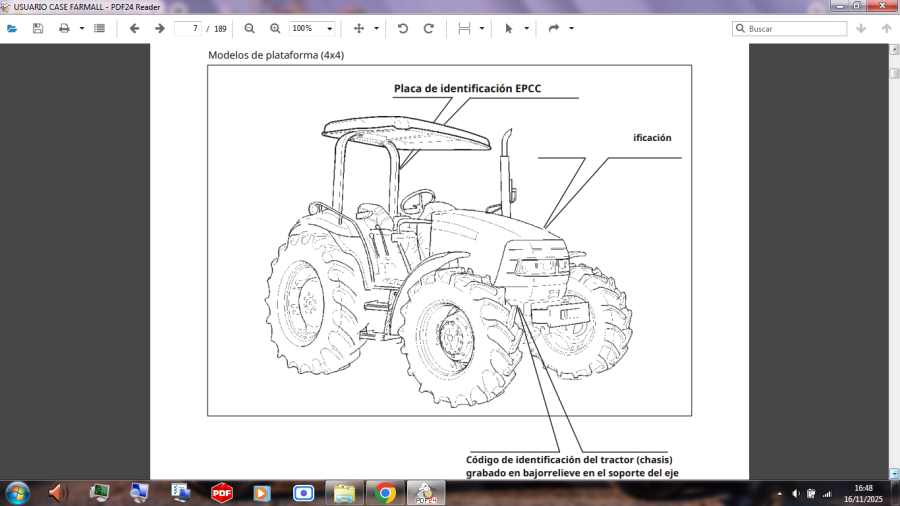900x506 pixels.
Task: Find next search result down arrow
Action: coord(860,29)
